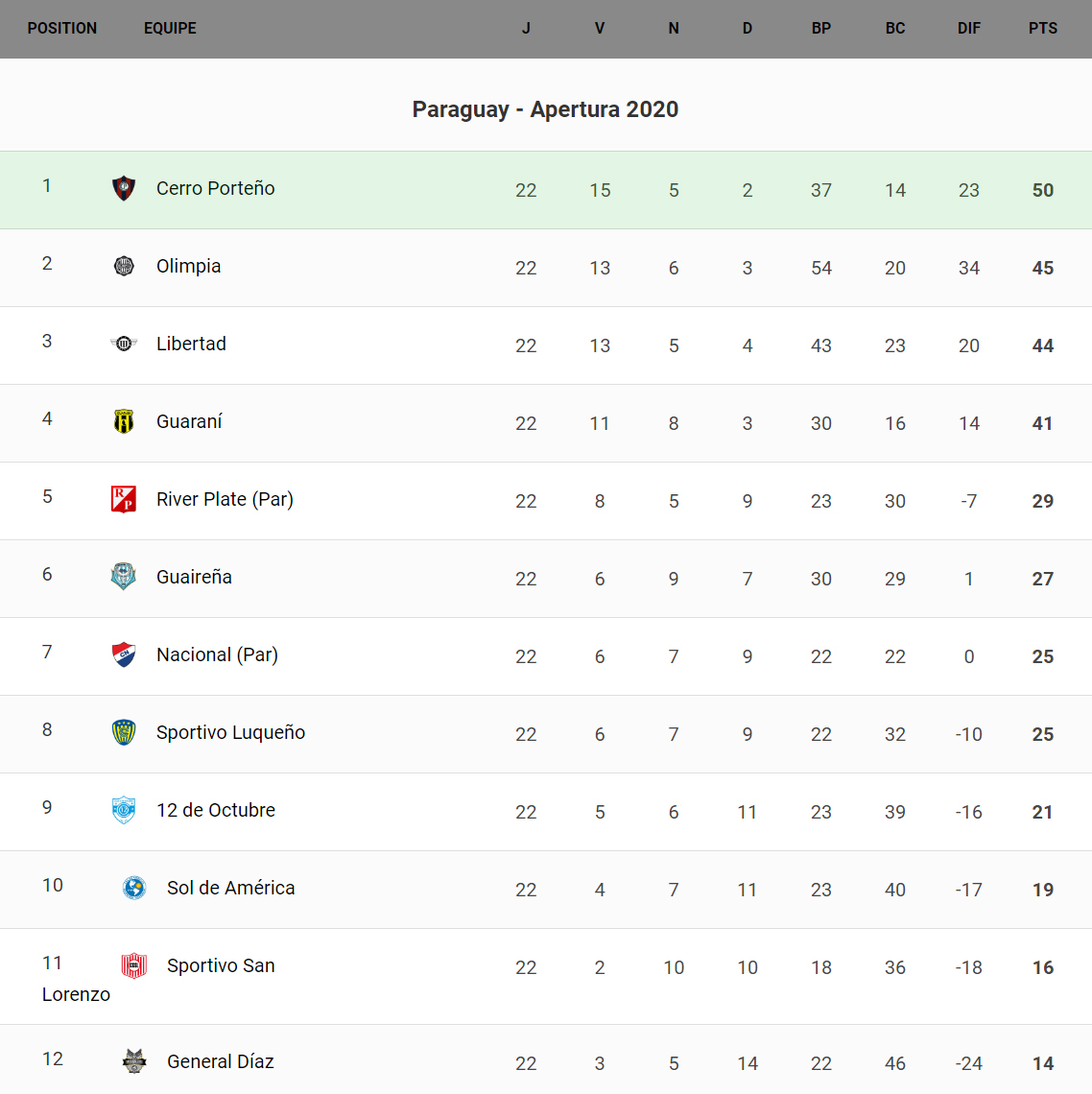Select the DIF column header

[x=969, y=29]
